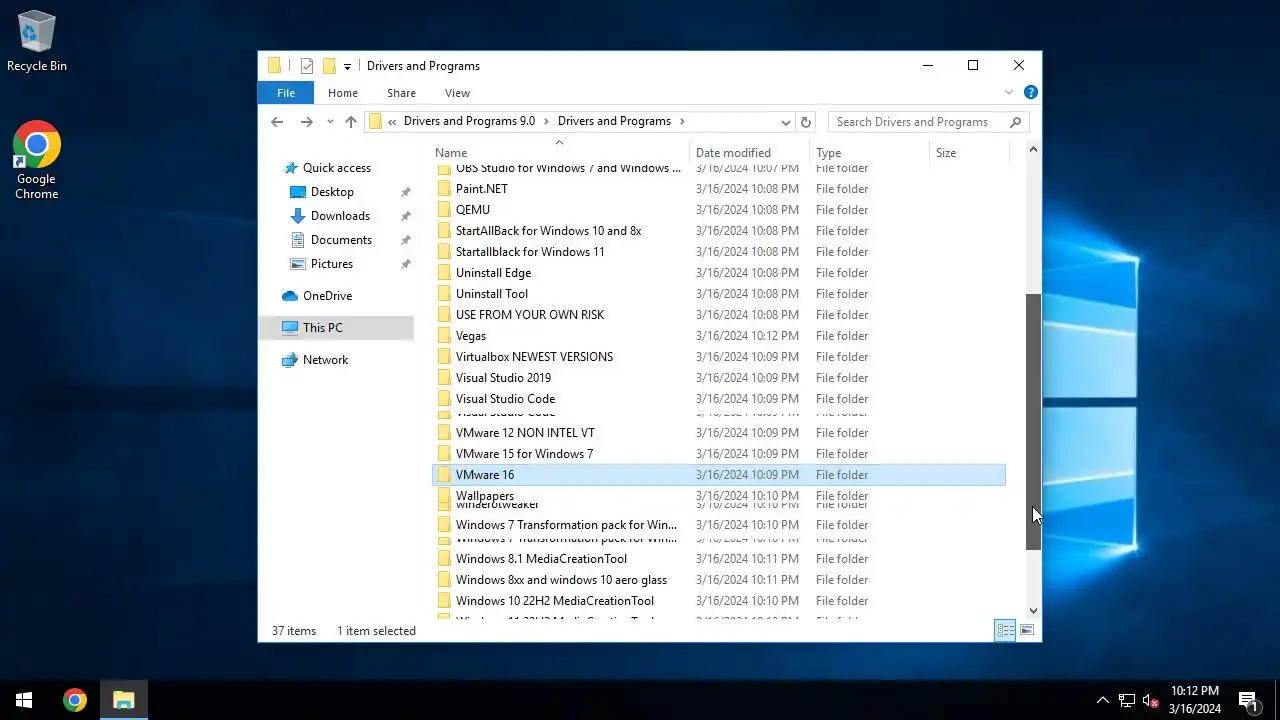Open the Recent locations dropdown arrow
1280x720 pixels.
(x=330, y=122)
